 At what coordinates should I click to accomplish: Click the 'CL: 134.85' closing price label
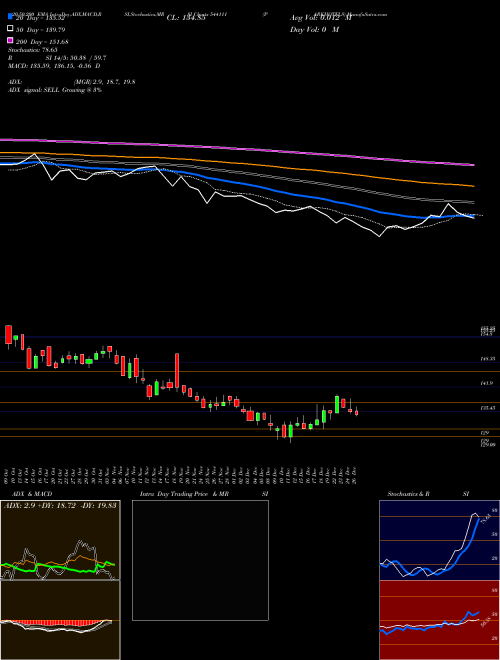tap(186, 18)
